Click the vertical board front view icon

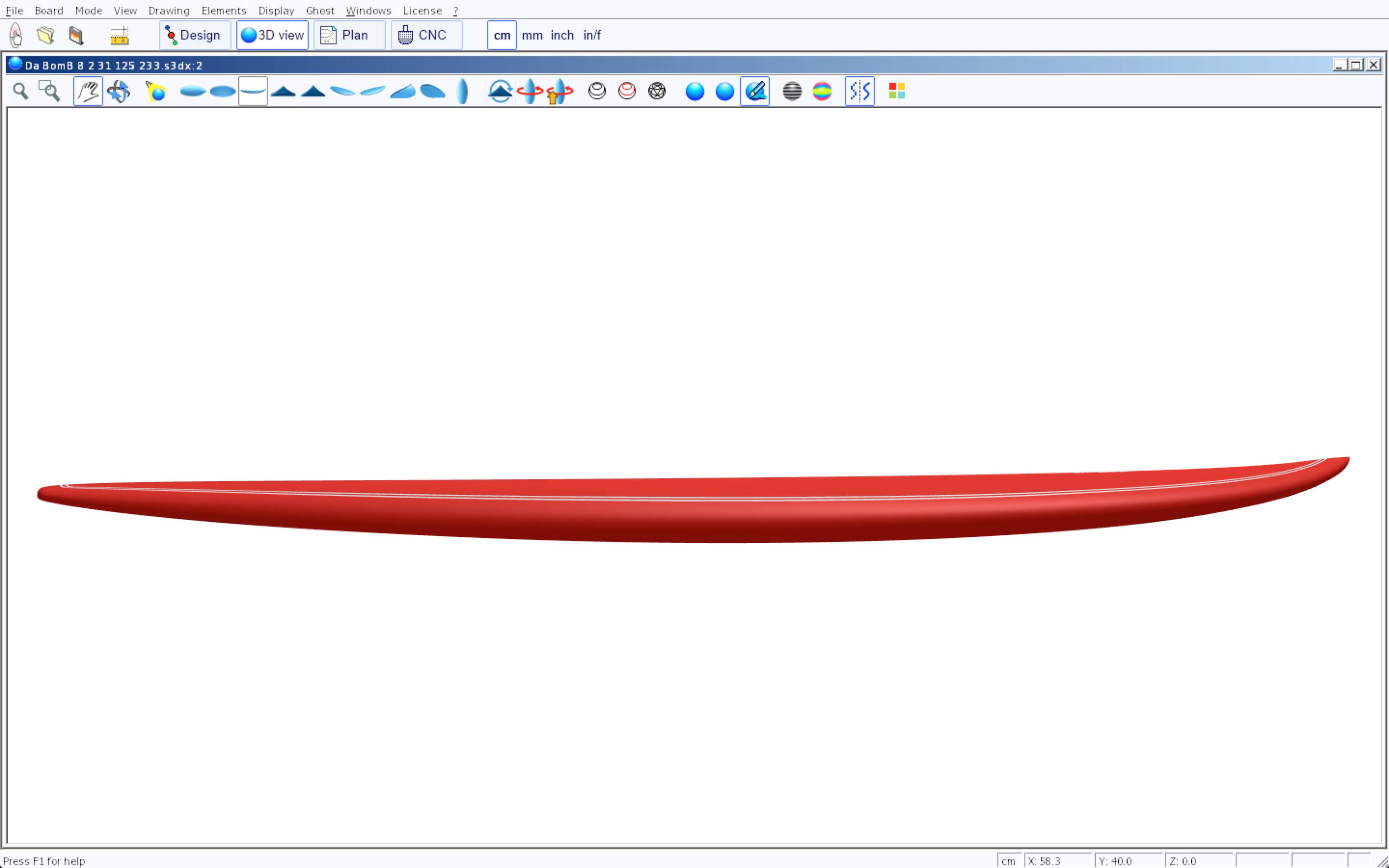pos(462,91)
